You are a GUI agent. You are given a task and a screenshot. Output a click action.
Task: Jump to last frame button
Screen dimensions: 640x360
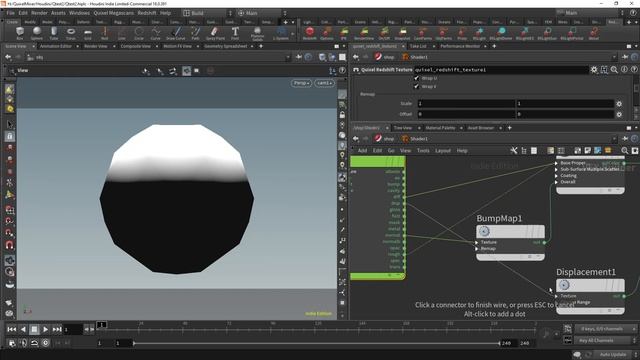point(57,329)
